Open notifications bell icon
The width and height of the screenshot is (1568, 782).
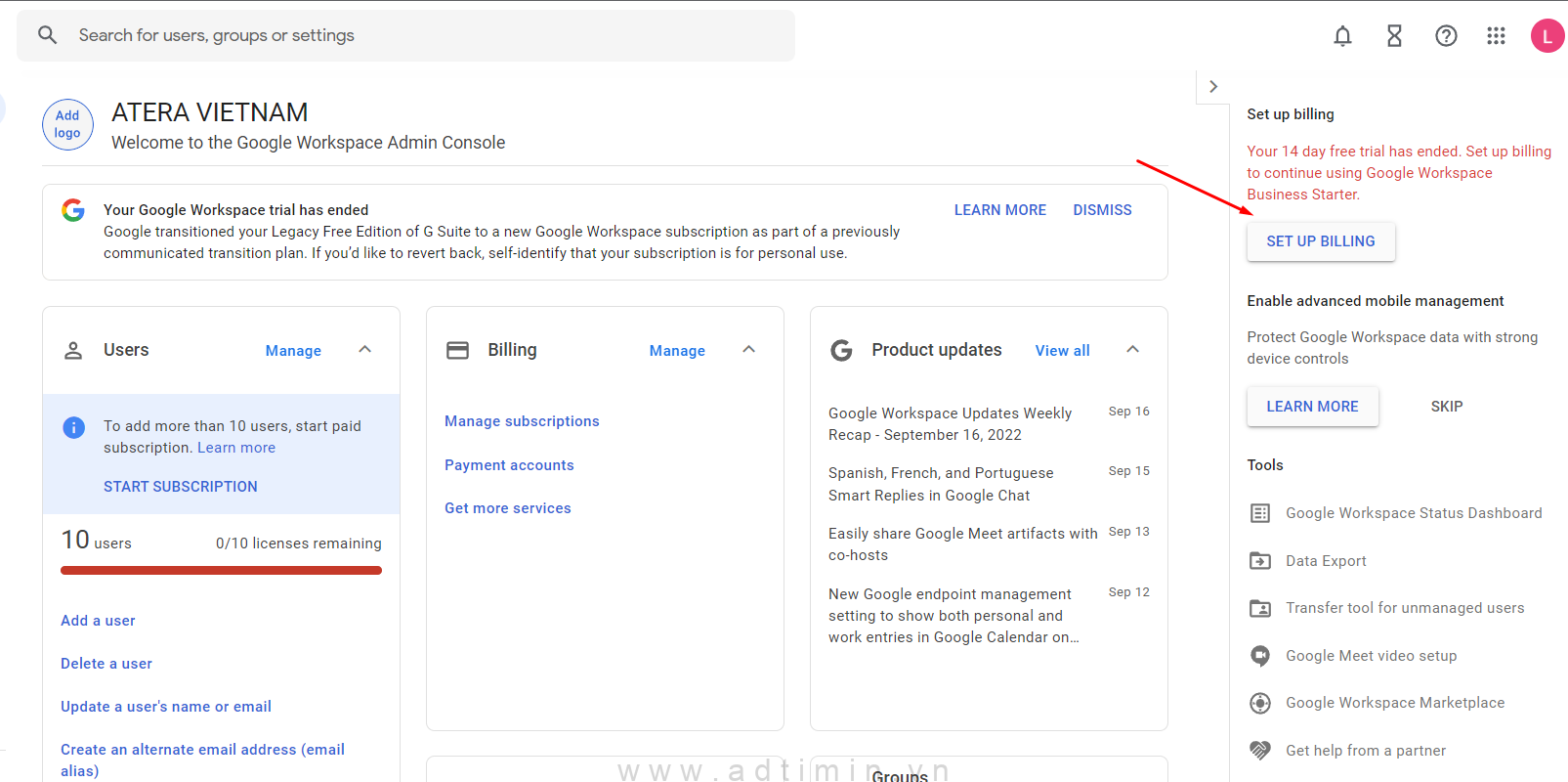pyautogui.click(x=1342, y=36)
